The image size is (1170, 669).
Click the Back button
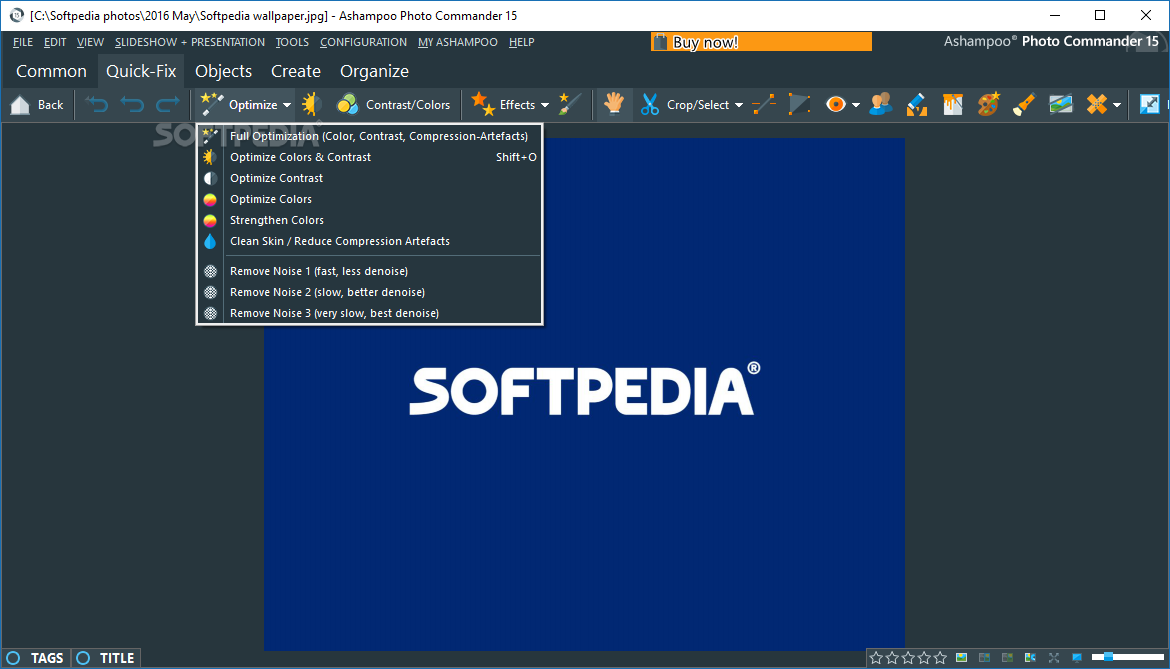pyautogui.click(x=37, y=104)
